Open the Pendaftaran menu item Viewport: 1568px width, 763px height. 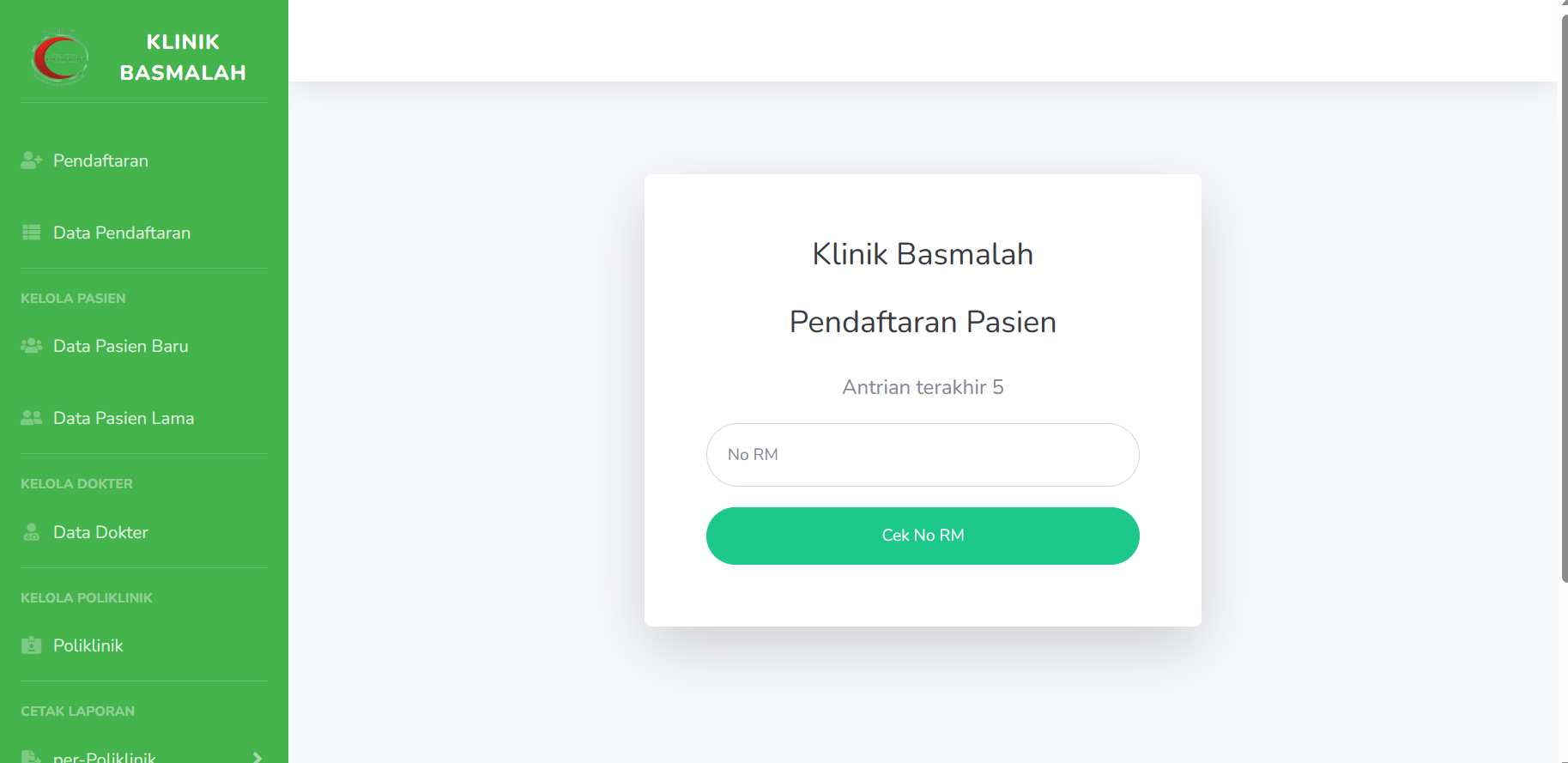tap(100, 160)
